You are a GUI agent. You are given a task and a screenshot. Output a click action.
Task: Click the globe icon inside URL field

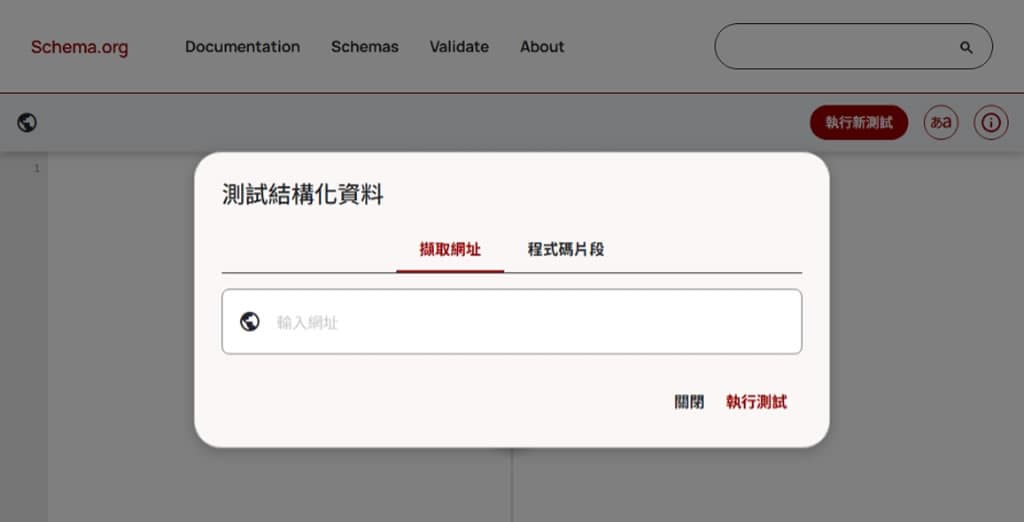pos(250,322)
